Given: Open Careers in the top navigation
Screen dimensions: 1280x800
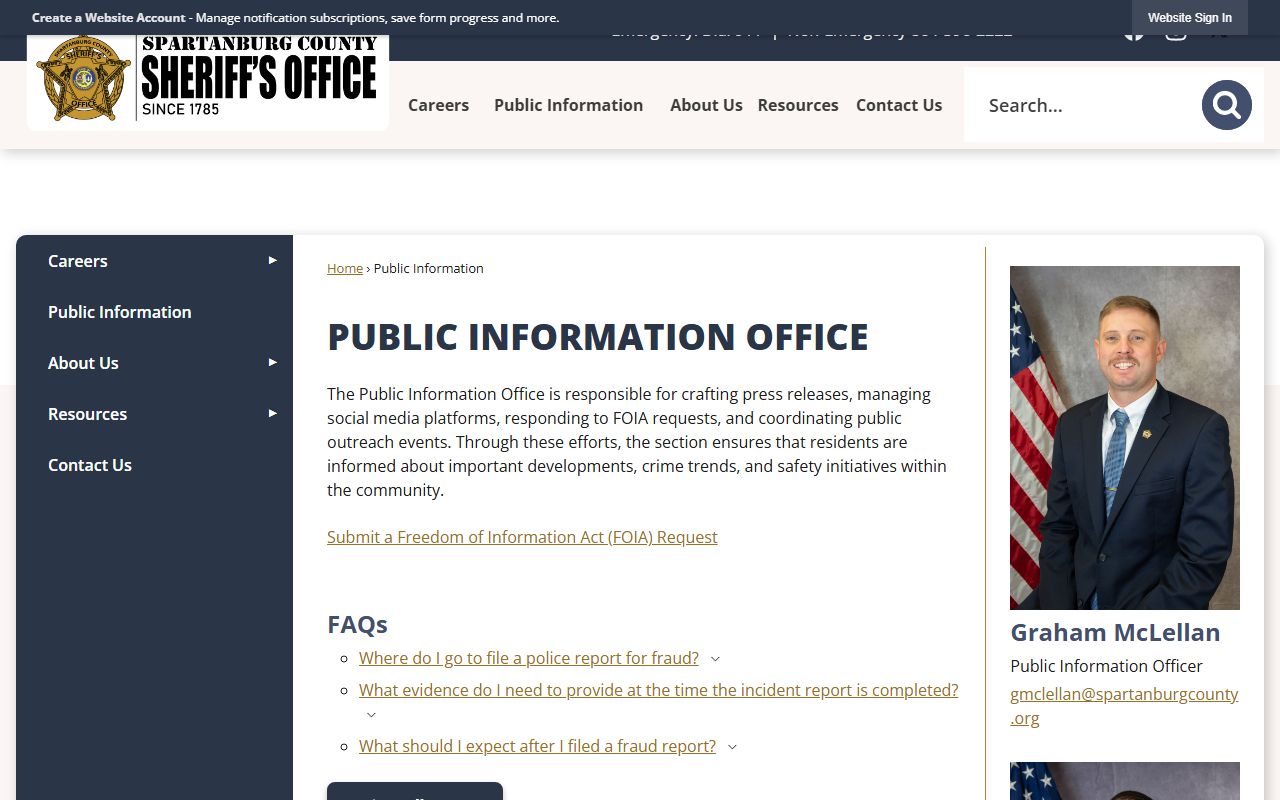Looking at the screenshot, I should [x=438, y=105].
